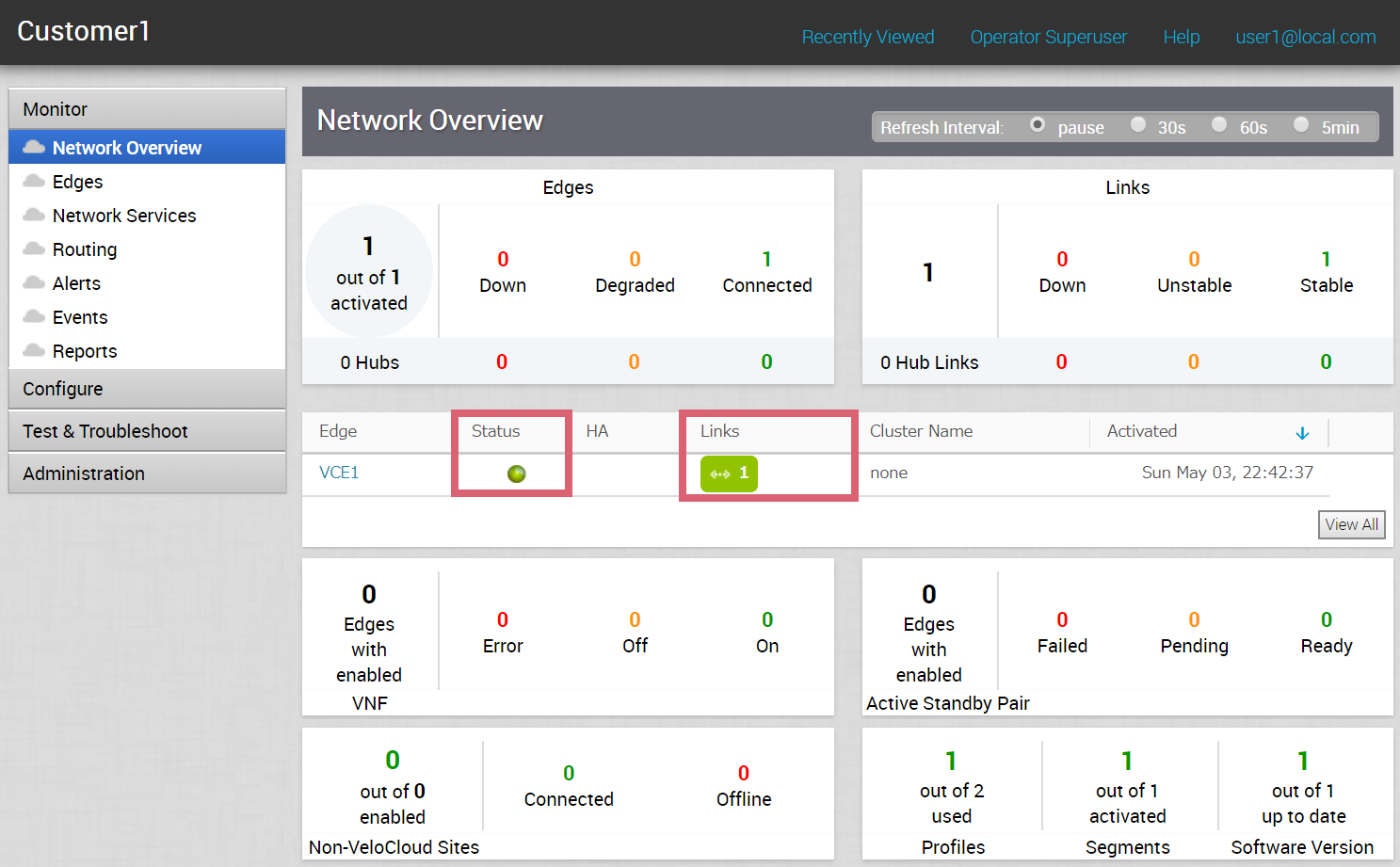Set refresh interval to 30s

pos(1138,125)
